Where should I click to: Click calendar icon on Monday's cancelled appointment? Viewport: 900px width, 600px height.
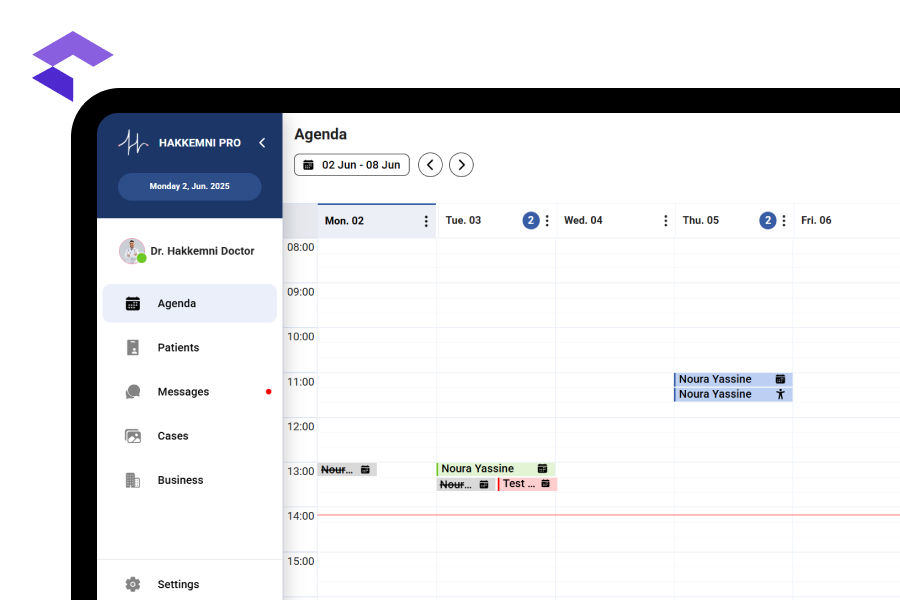(365, 470)
